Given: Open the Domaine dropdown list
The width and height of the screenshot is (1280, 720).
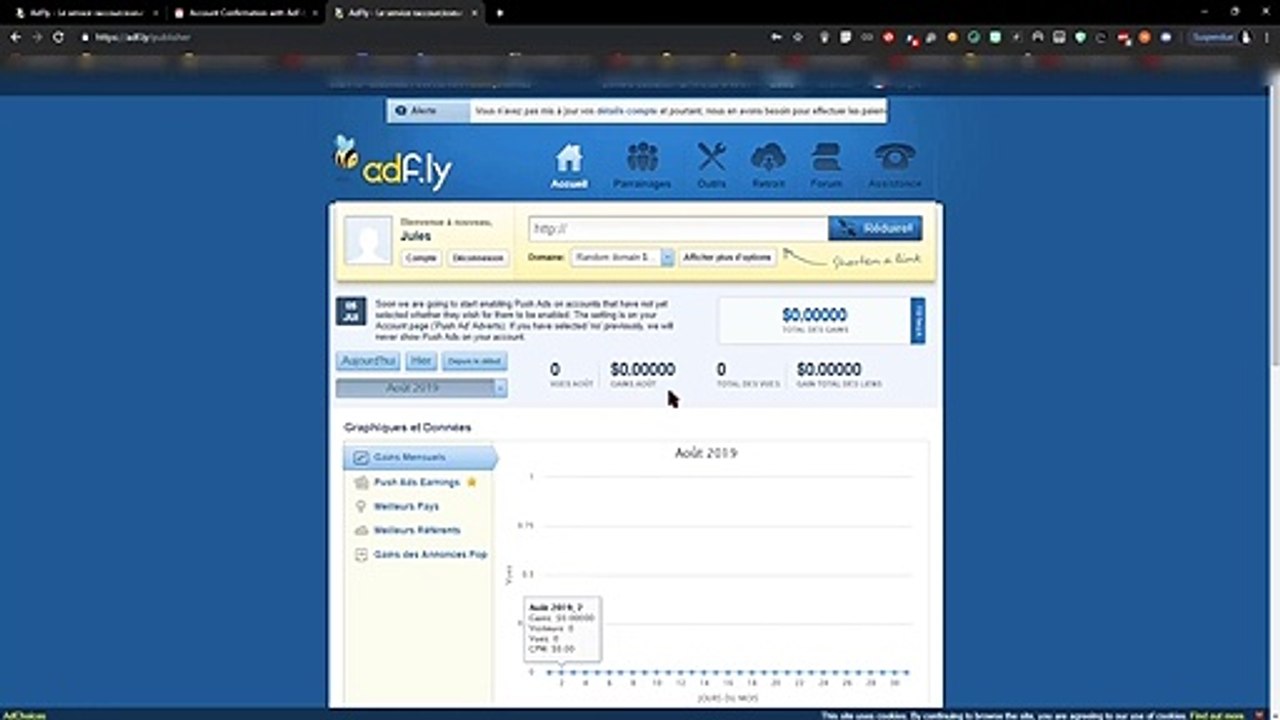Looking at the screenshot, I should coord(622,257).
